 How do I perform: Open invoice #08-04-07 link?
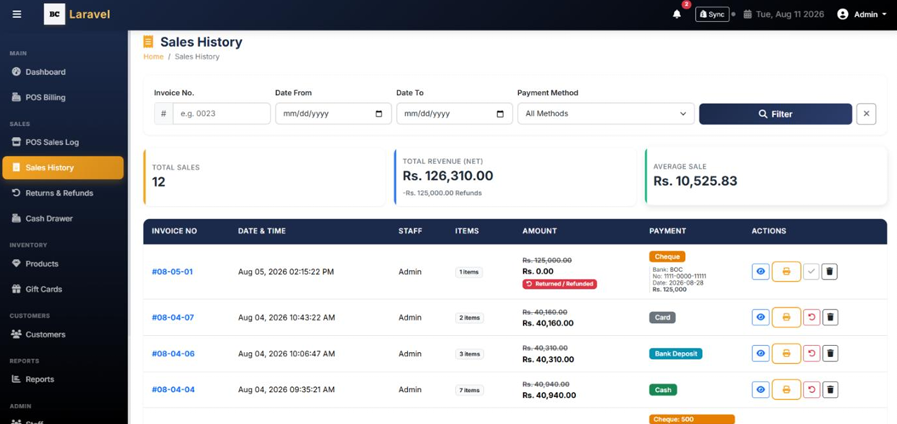point(173,318)
